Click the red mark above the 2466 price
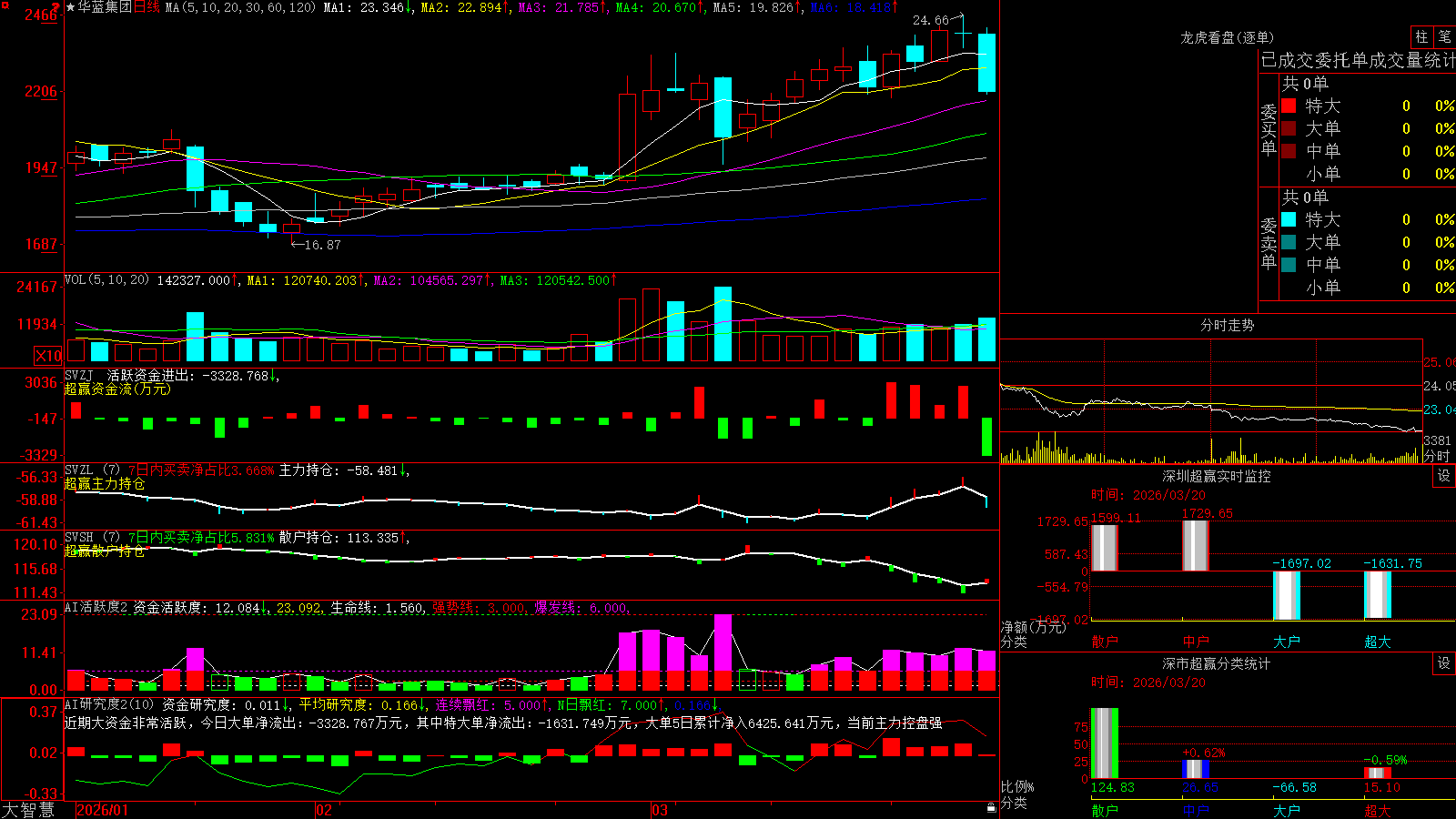 pos(56,7)
